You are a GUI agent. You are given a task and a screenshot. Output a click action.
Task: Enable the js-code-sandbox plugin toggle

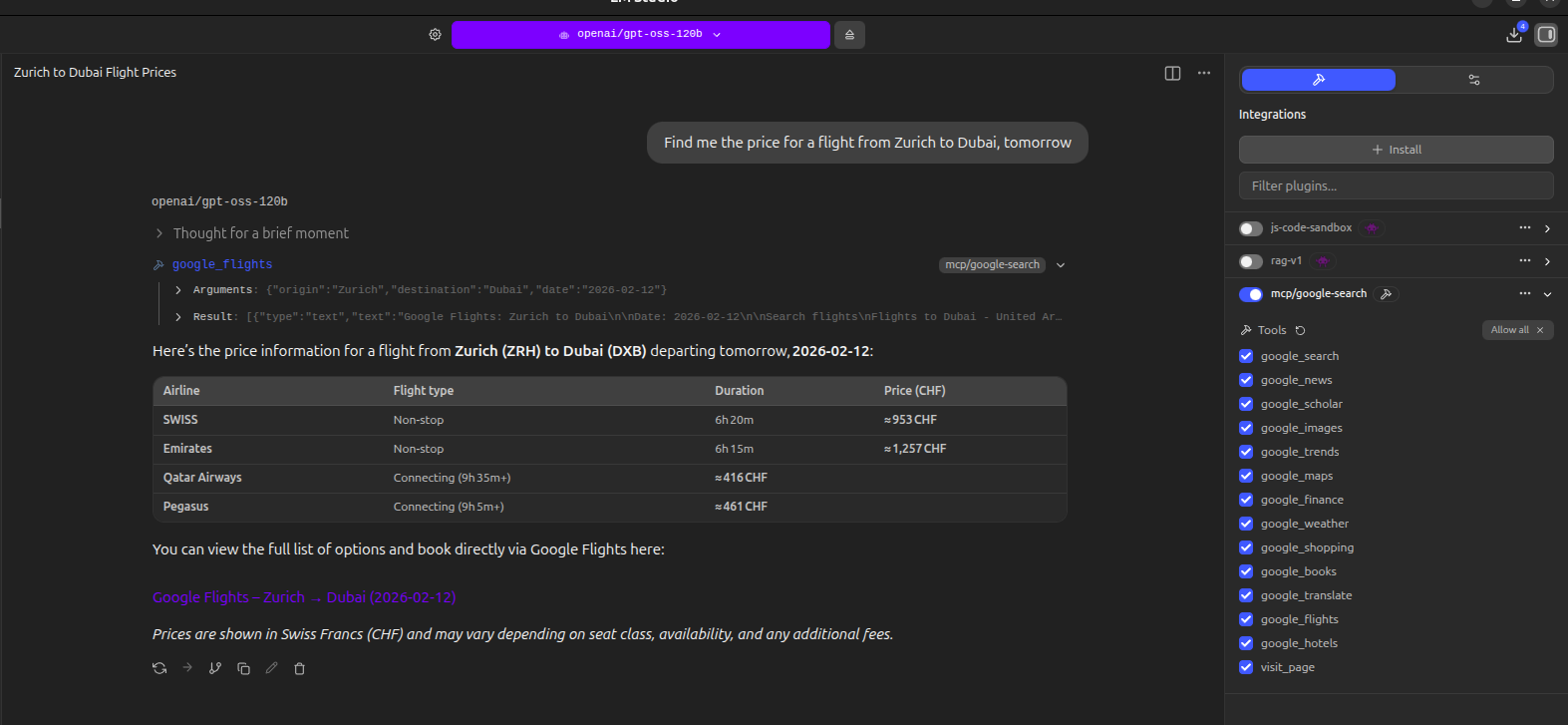click(1251, 228)
